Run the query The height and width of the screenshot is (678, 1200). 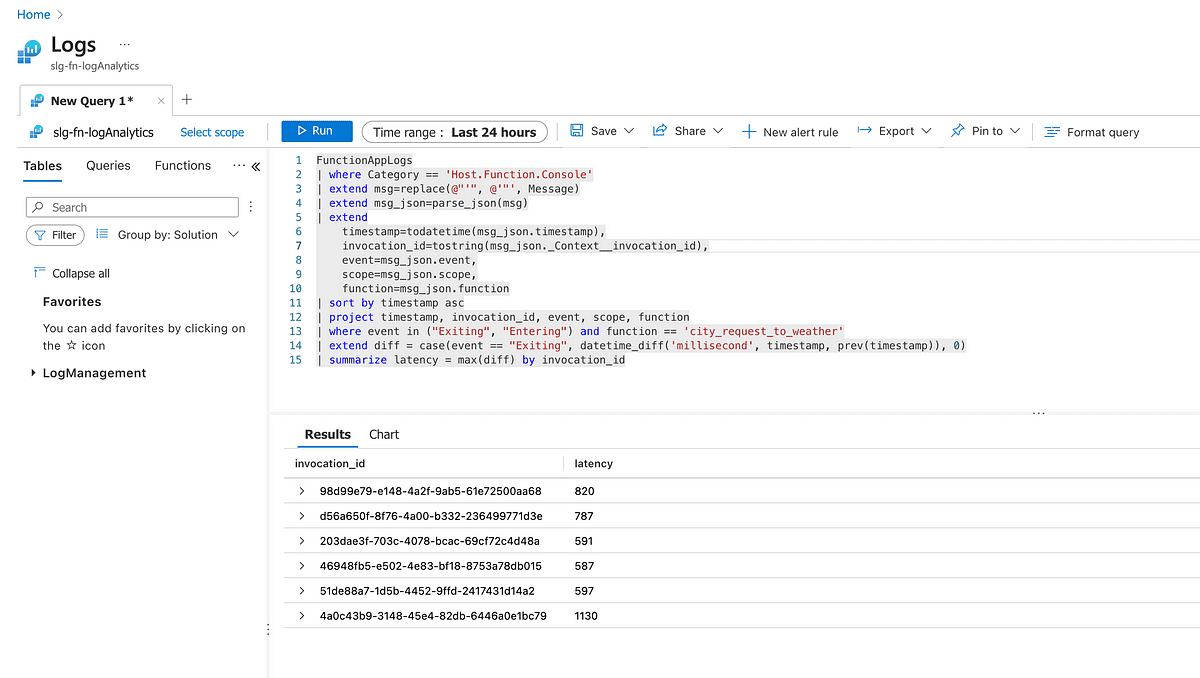[x=317, y=131]
